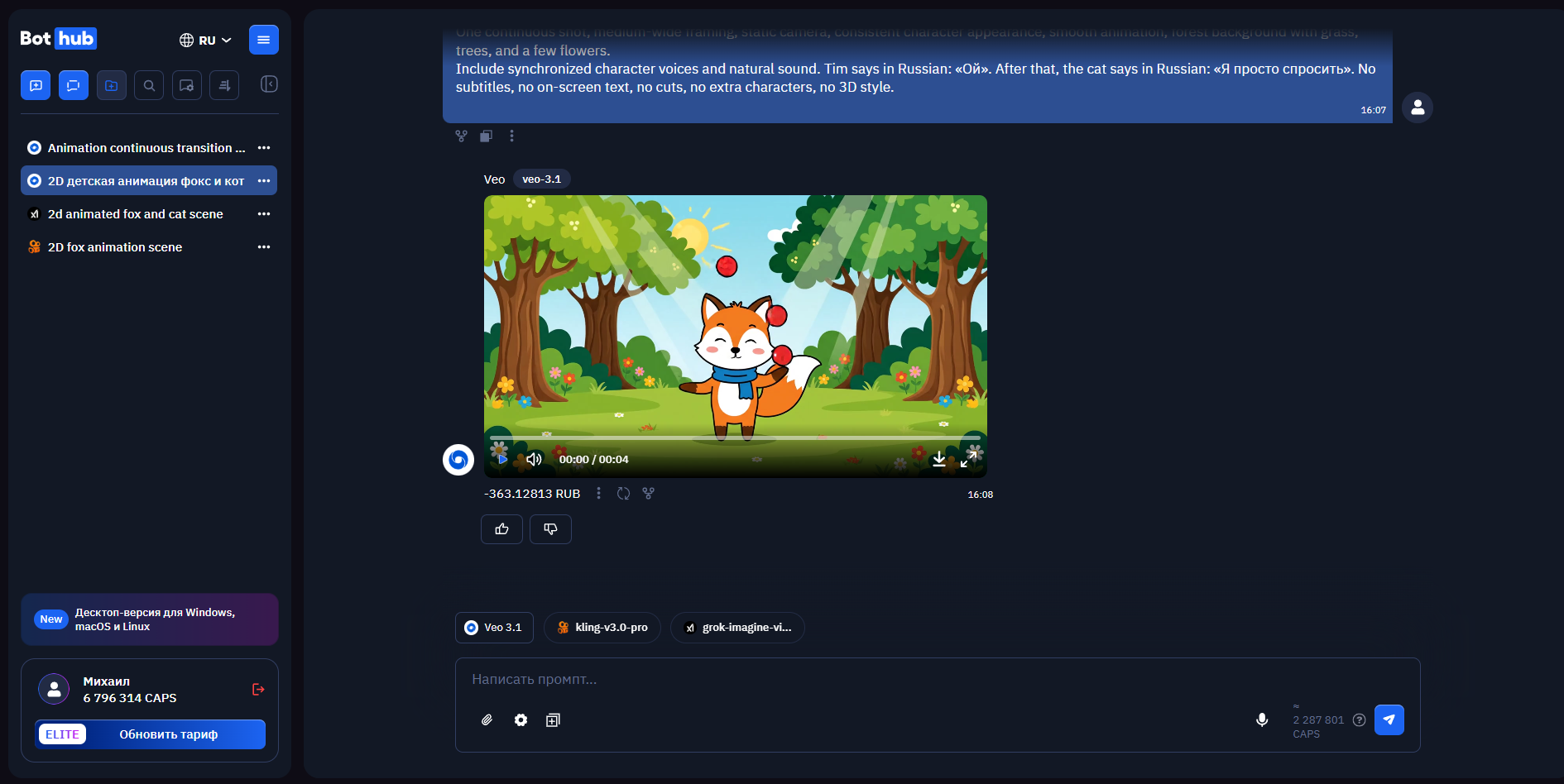
Task: Like the response with thumbs up
Action: [x=501, y=529]
